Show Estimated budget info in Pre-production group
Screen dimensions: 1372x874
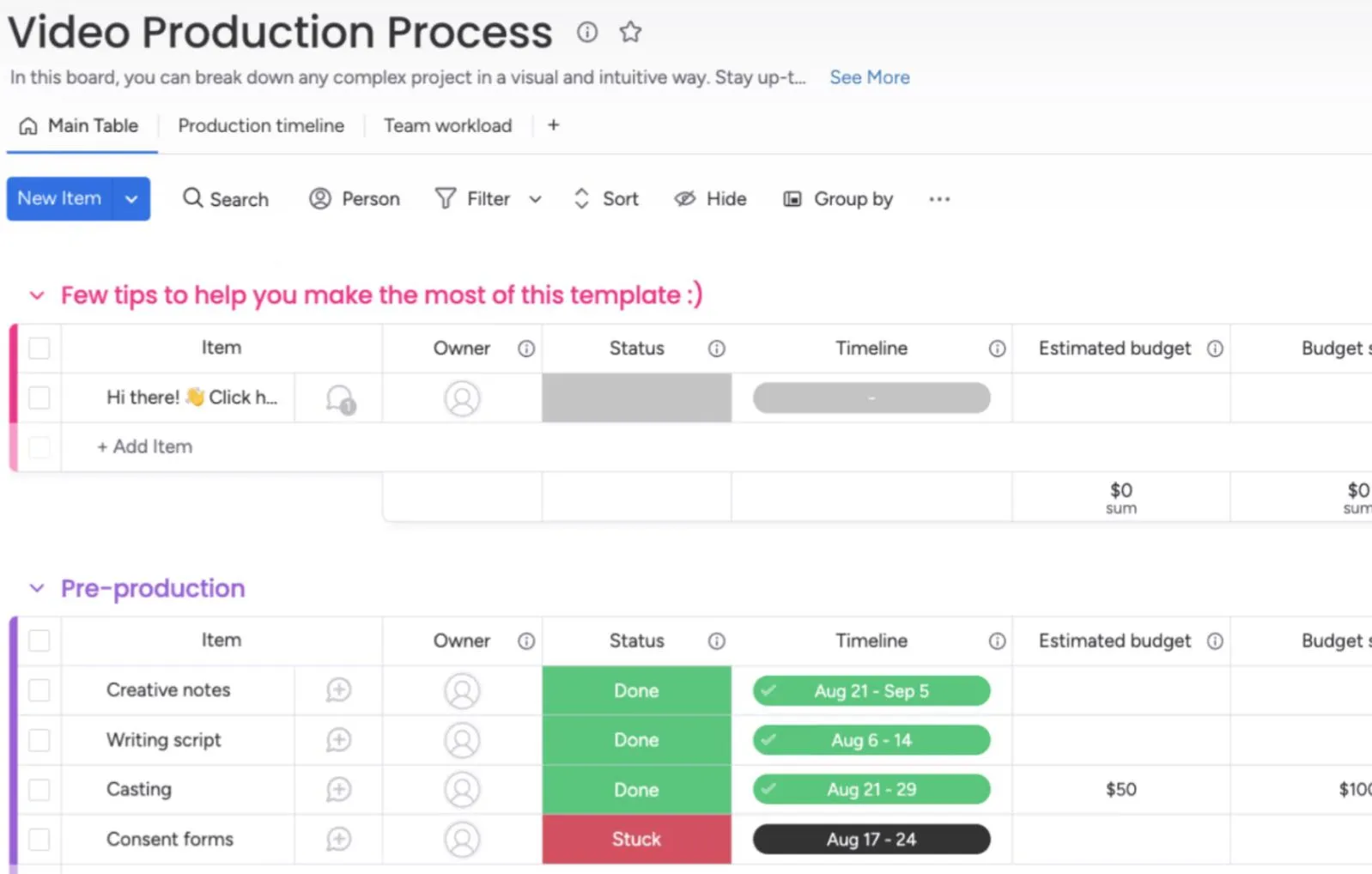(1215, 641)
